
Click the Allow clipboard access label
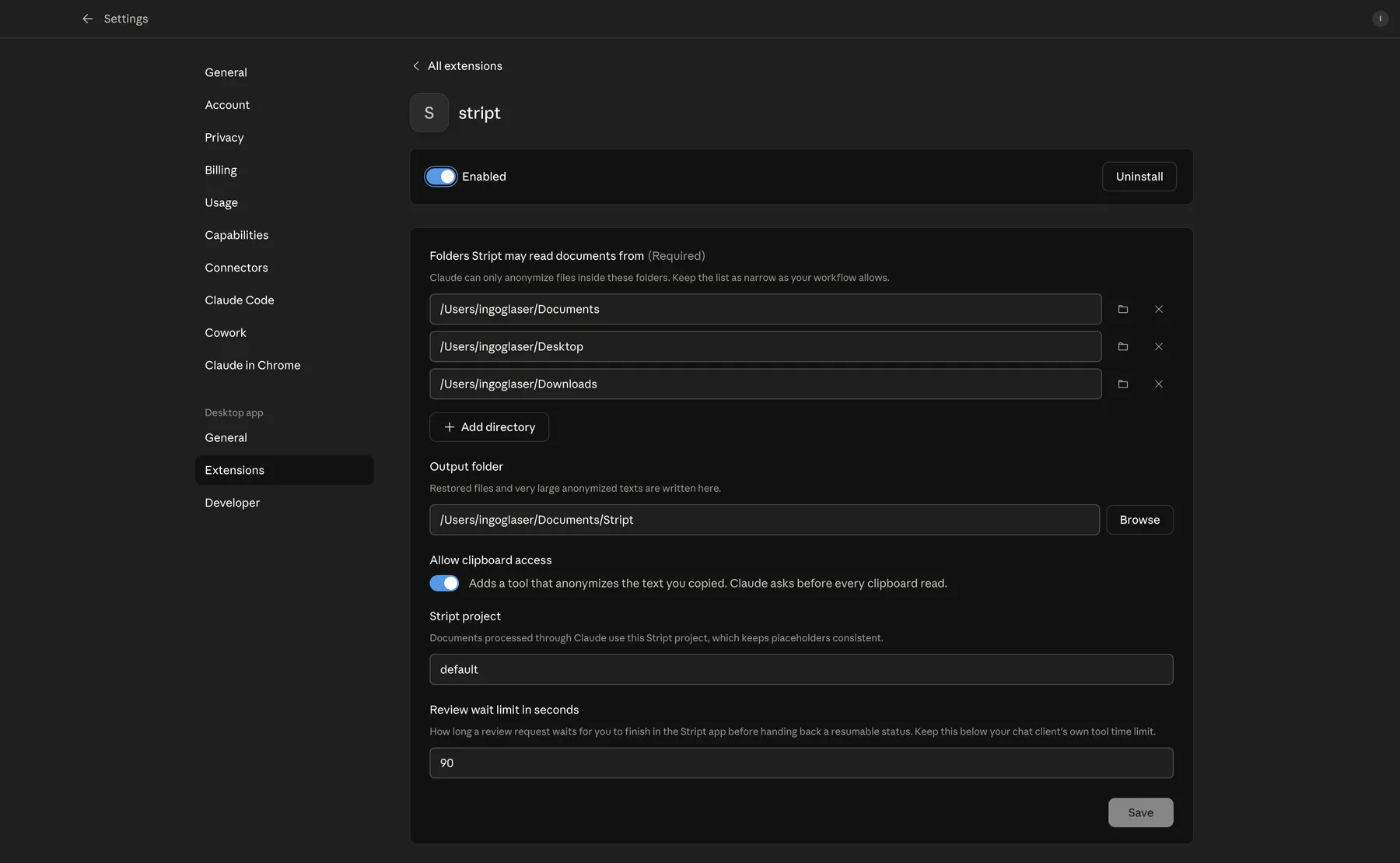pyautogui.click(x=491, y=560)
